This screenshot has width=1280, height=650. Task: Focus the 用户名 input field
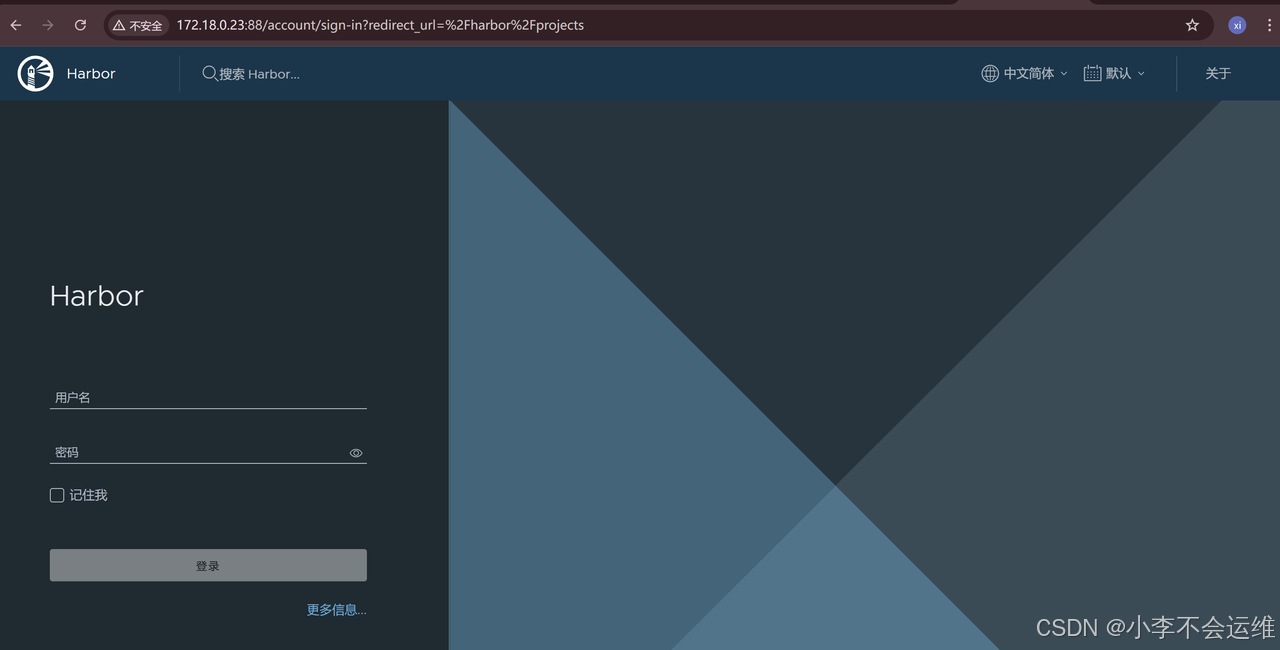[x=208, y=397]
